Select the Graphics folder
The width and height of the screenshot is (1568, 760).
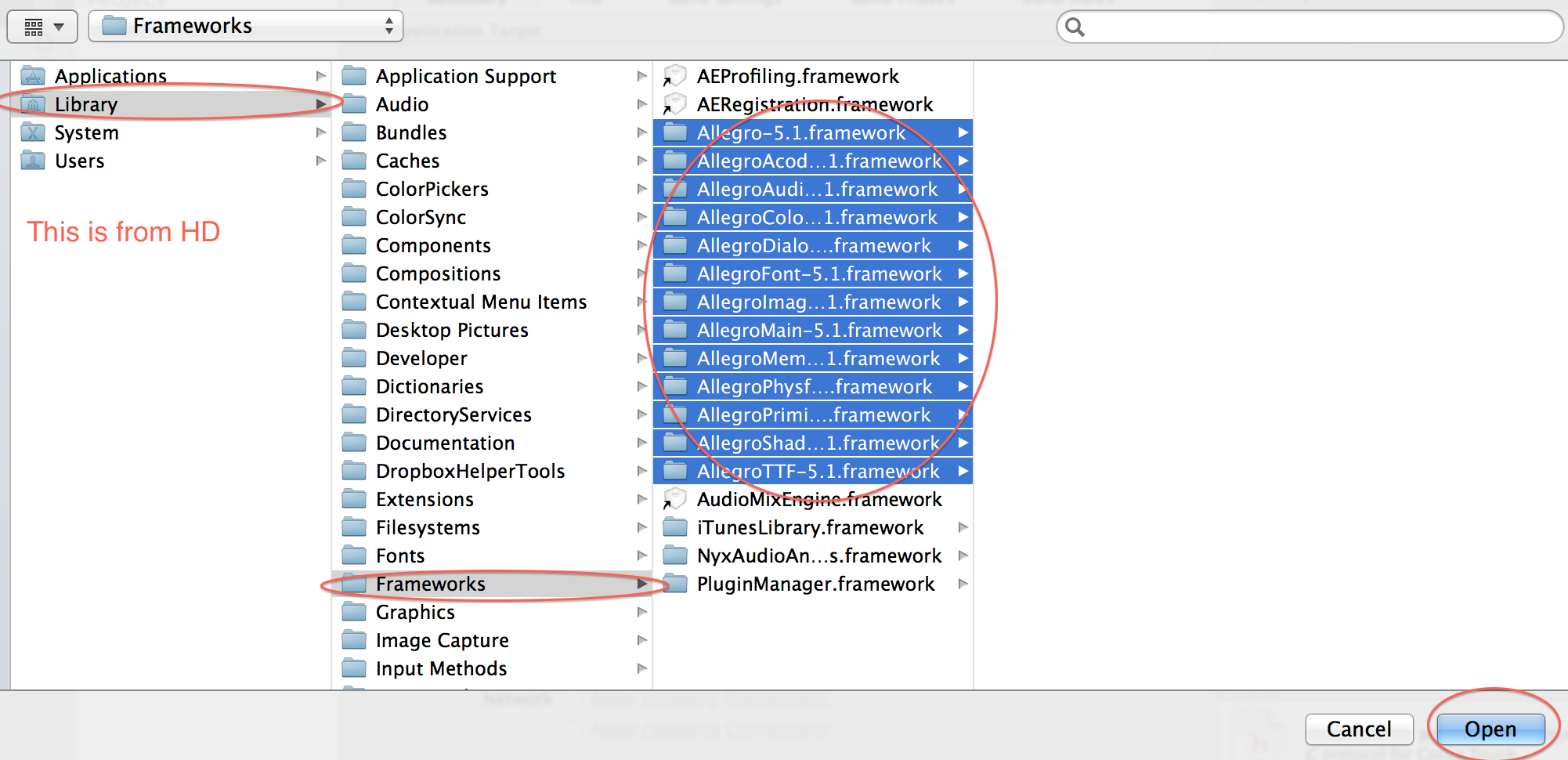(x=416, y=612)
